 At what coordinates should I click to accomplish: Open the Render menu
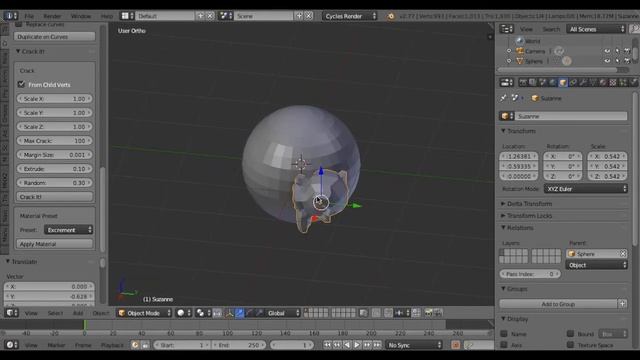coord(52,16)
